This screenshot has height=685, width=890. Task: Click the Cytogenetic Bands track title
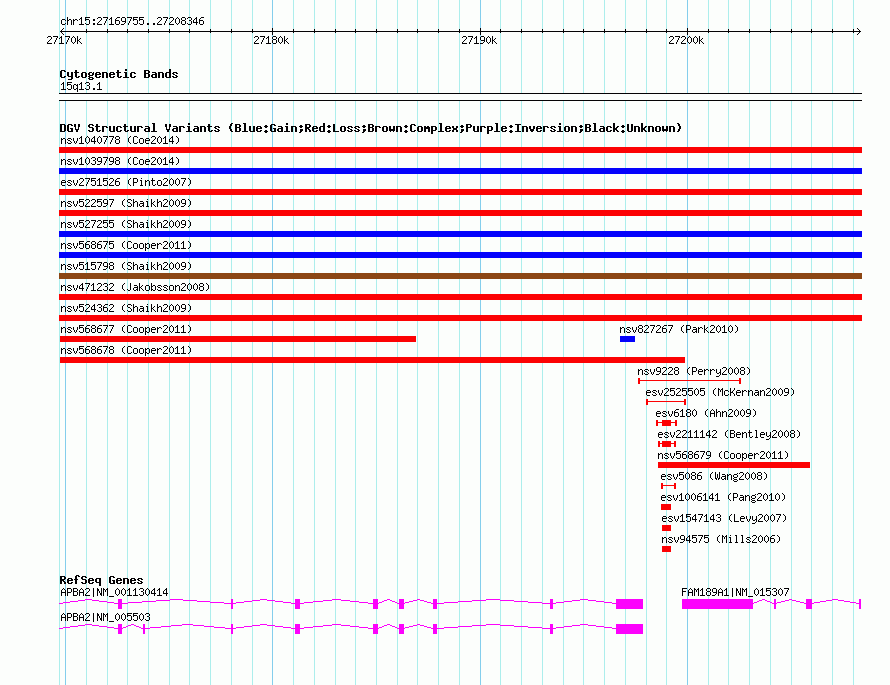coord(119,74)
